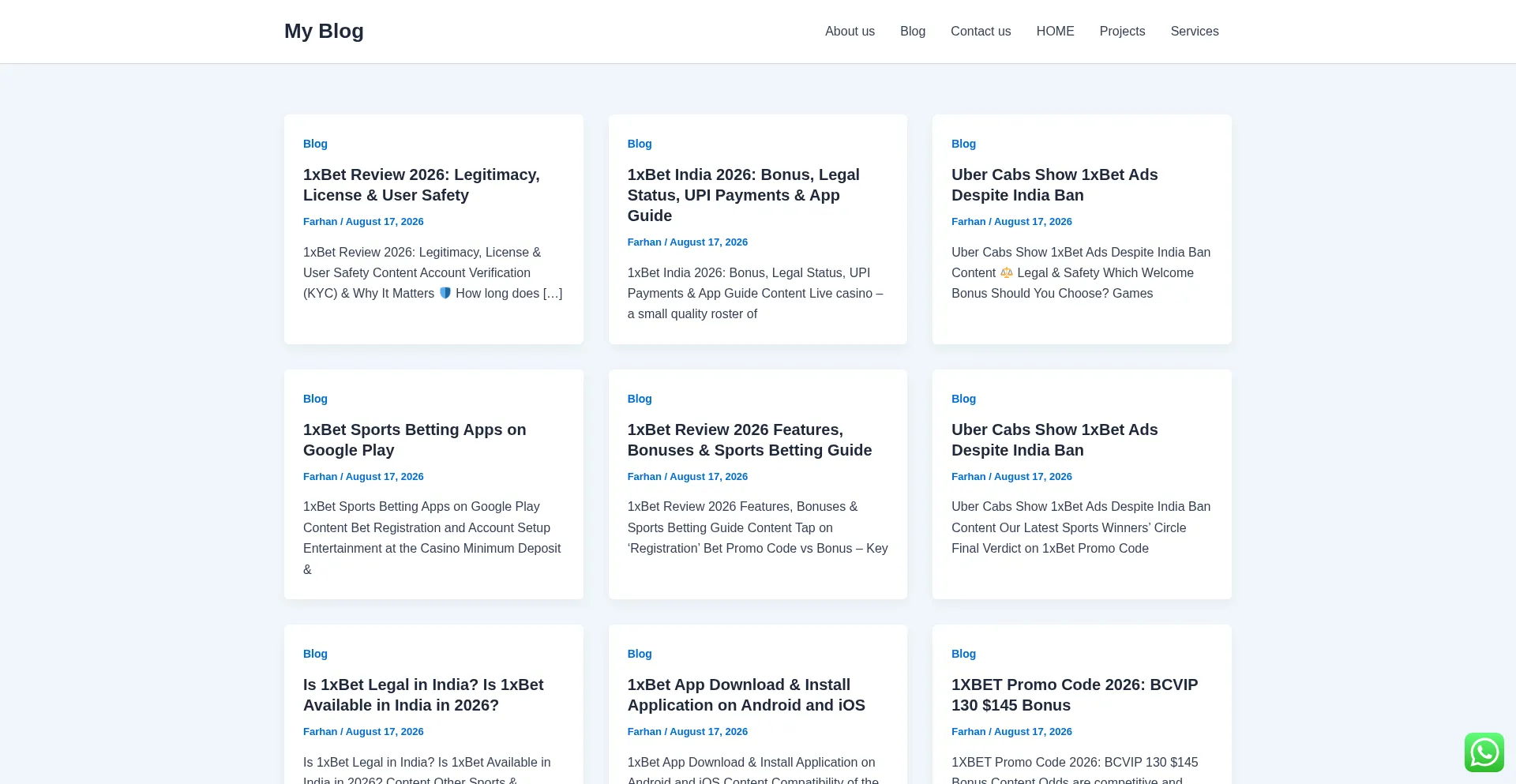Click the date under "Is 1xBet Legal in India?"
Screen dimensions: 1516x784
(x=385, y=732)
